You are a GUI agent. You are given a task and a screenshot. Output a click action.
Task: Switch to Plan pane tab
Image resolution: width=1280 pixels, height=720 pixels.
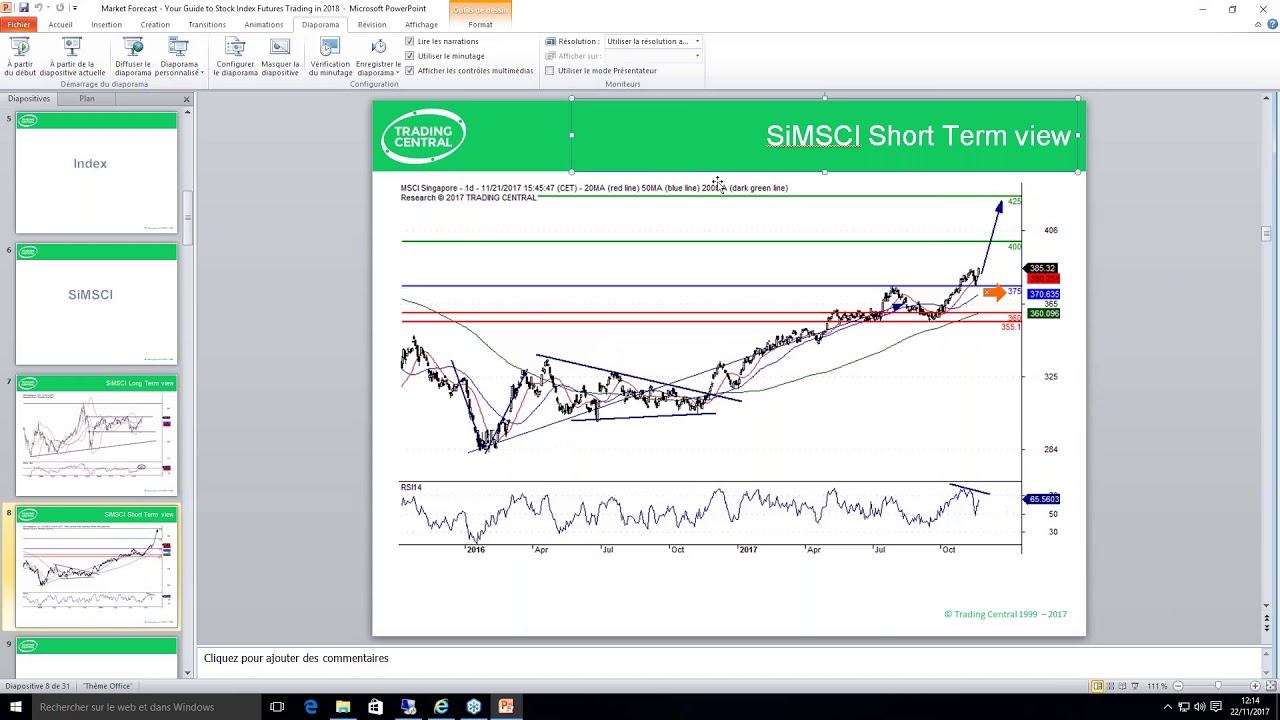pyautogui.click(x=87, y=99)
